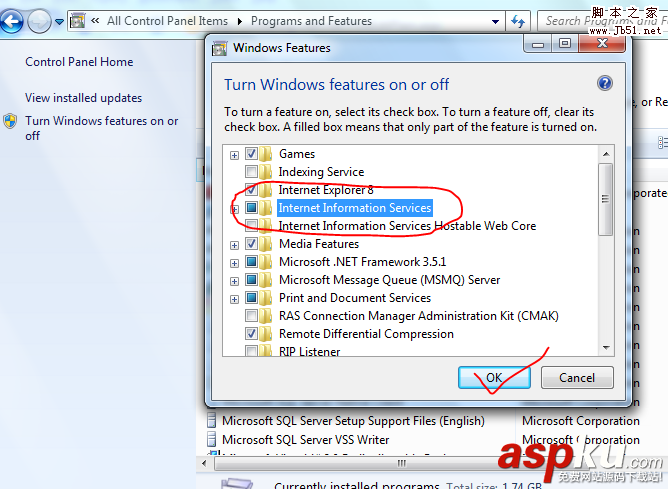Select Microsoft SQL Server VSS Writer entry
The image size is (668, 489).
pos(305,440)
